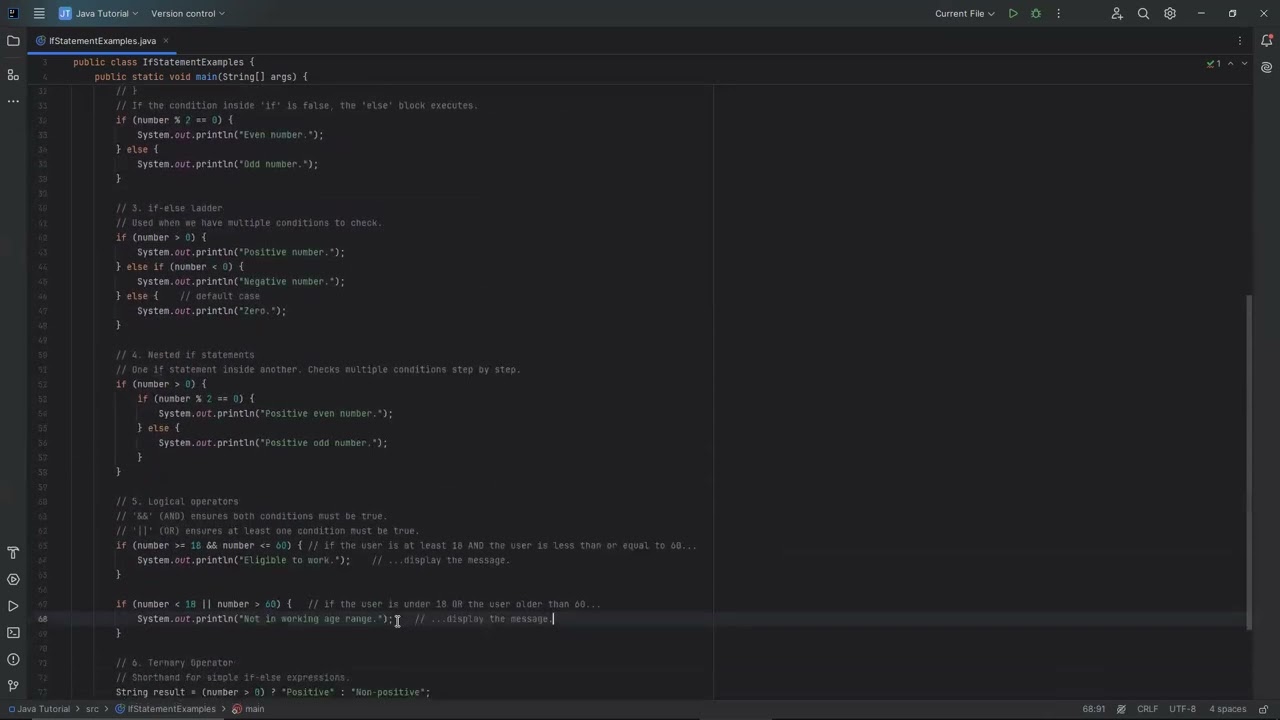Change the 4 spaces indent setting
The height and width of the screenshot is (720, 1280).
click(x=1227, y=709)
